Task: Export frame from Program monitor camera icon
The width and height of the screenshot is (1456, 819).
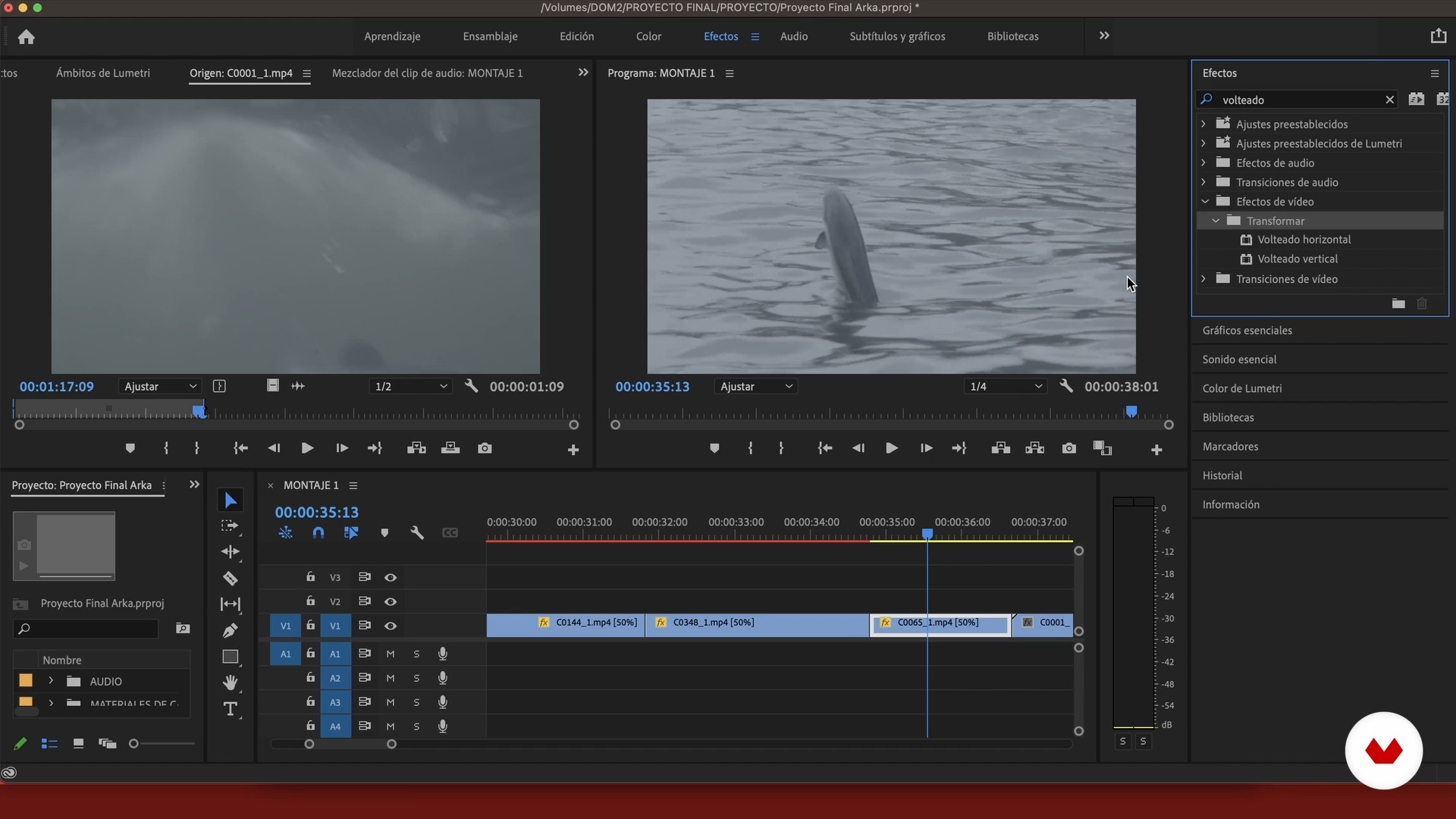Action: point(1068,448)
